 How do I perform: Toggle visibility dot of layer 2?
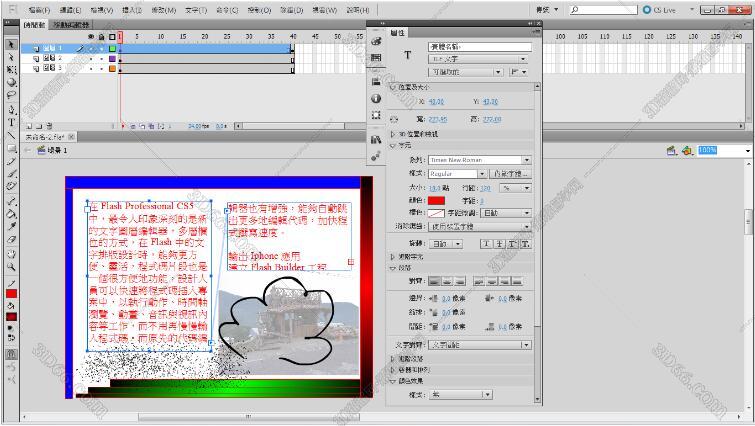click(x=91, y=59)
